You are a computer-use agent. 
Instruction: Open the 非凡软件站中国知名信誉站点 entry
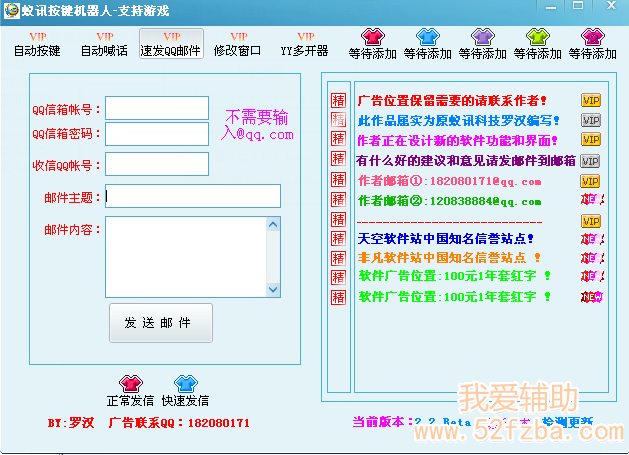coord(448,258)
